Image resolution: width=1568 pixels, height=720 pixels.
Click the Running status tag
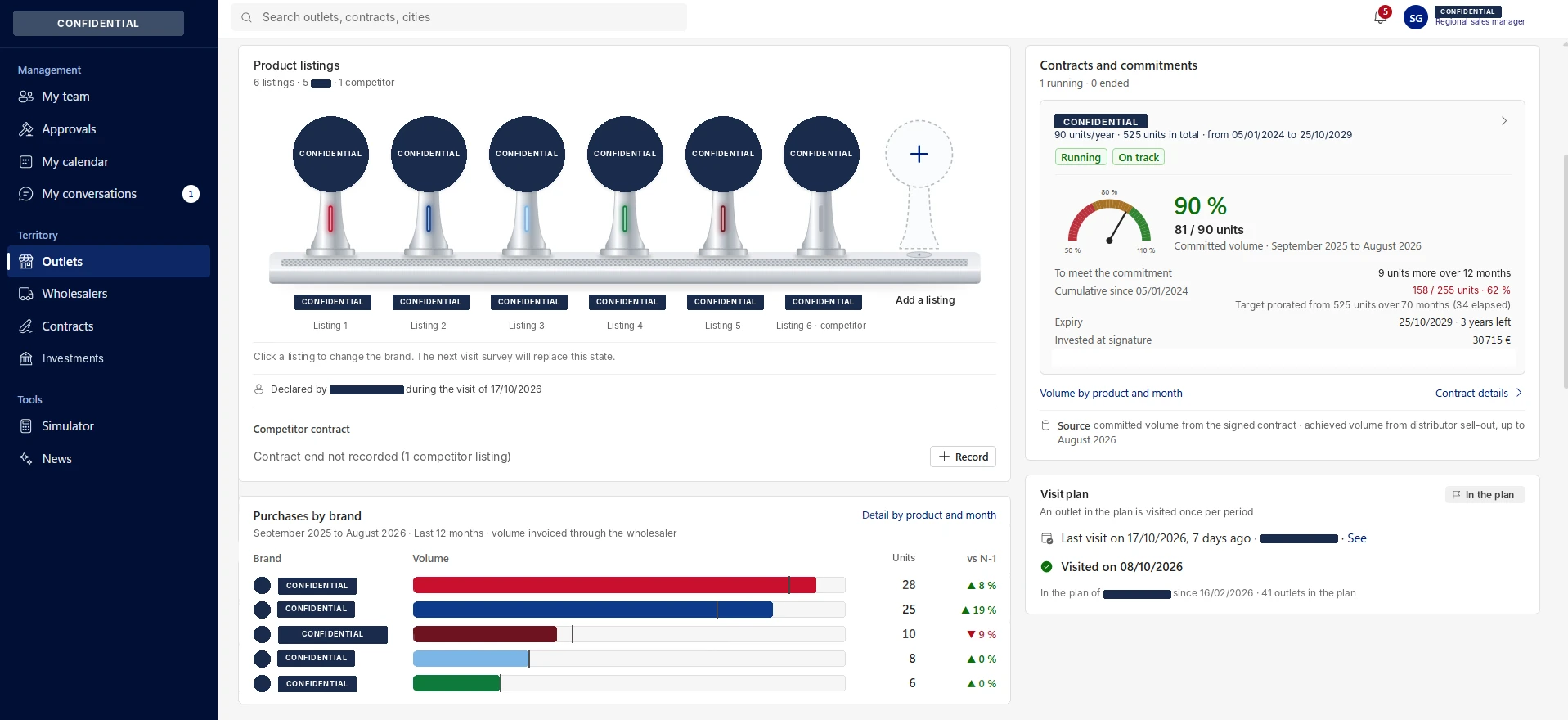click(x=1081, y=157)
